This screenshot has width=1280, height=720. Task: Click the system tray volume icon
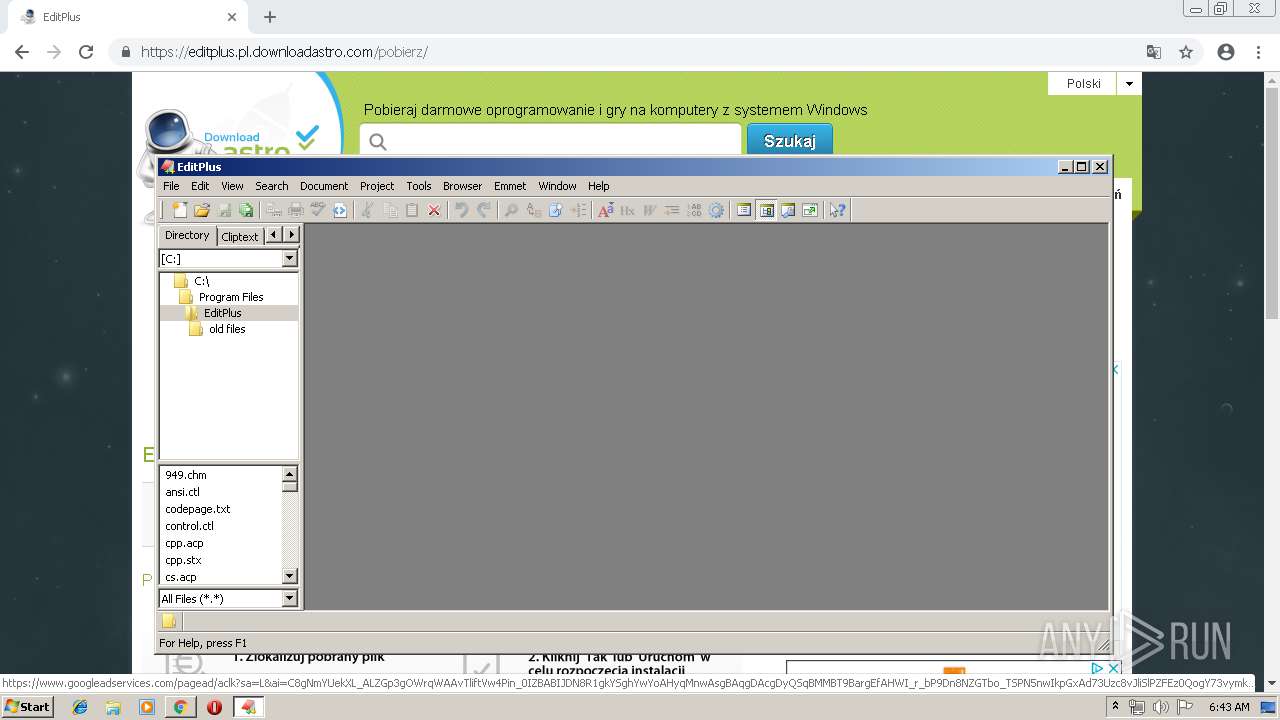click(x=1160, y=707)
